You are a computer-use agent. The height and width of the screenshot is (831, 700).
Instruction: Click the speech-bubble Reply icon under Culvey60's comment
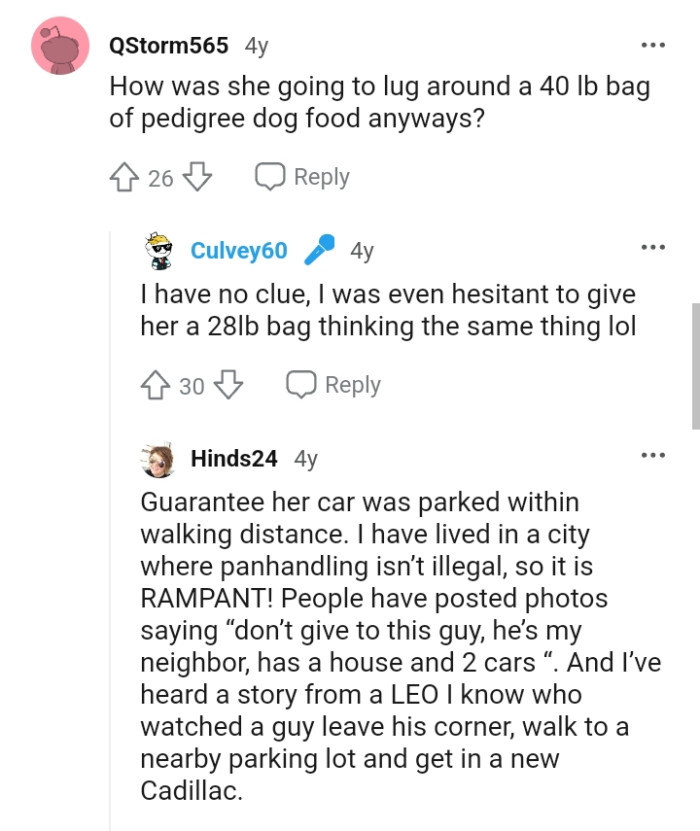click(x=300, y=384)
